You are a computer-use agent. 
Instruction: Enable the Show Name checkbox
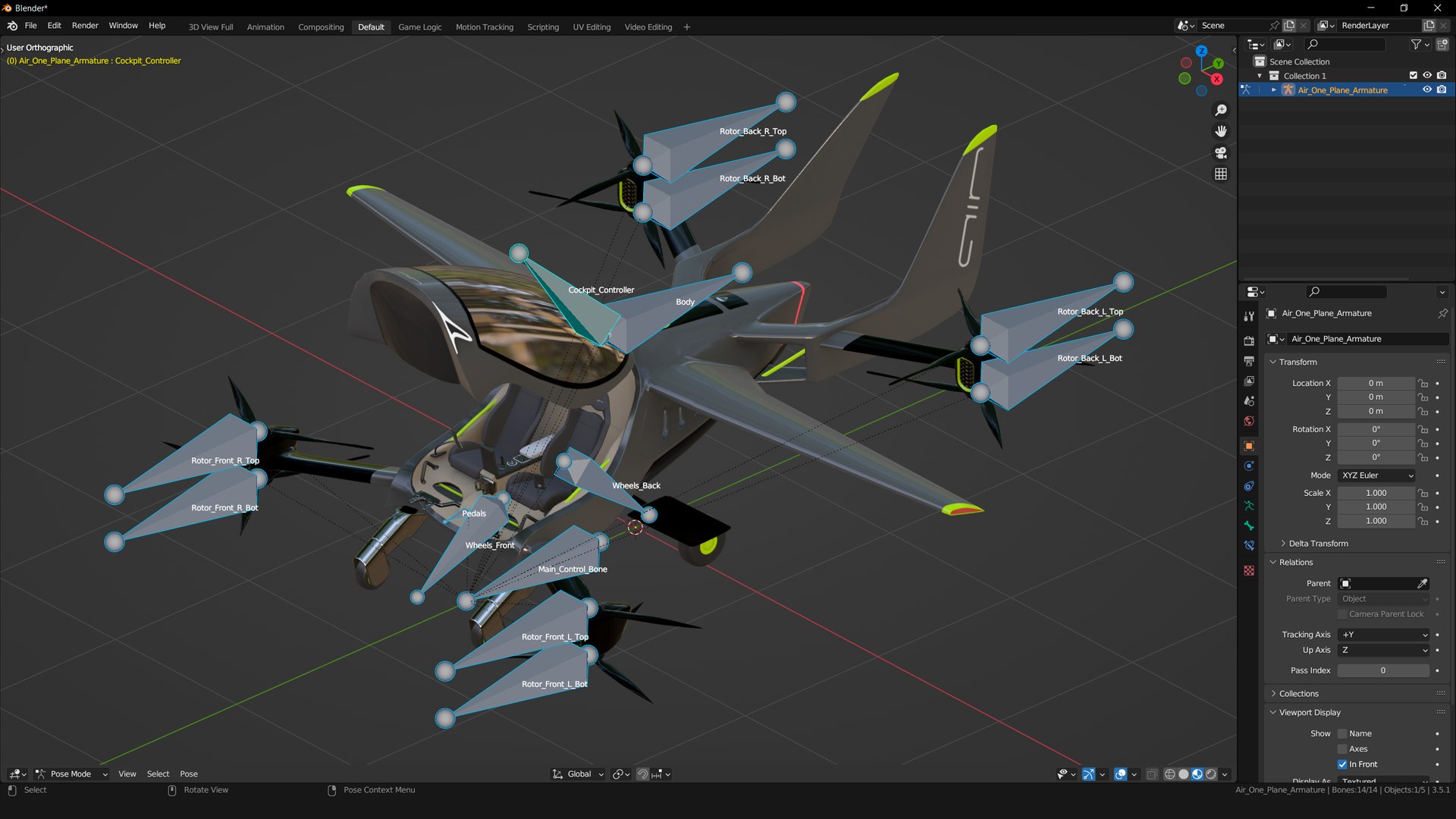click(1342, 733)
